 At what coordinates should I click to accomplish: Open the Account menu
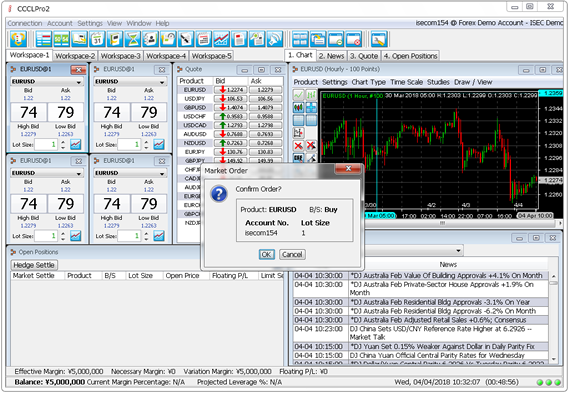pyautogui.click(x=60, y=23)
